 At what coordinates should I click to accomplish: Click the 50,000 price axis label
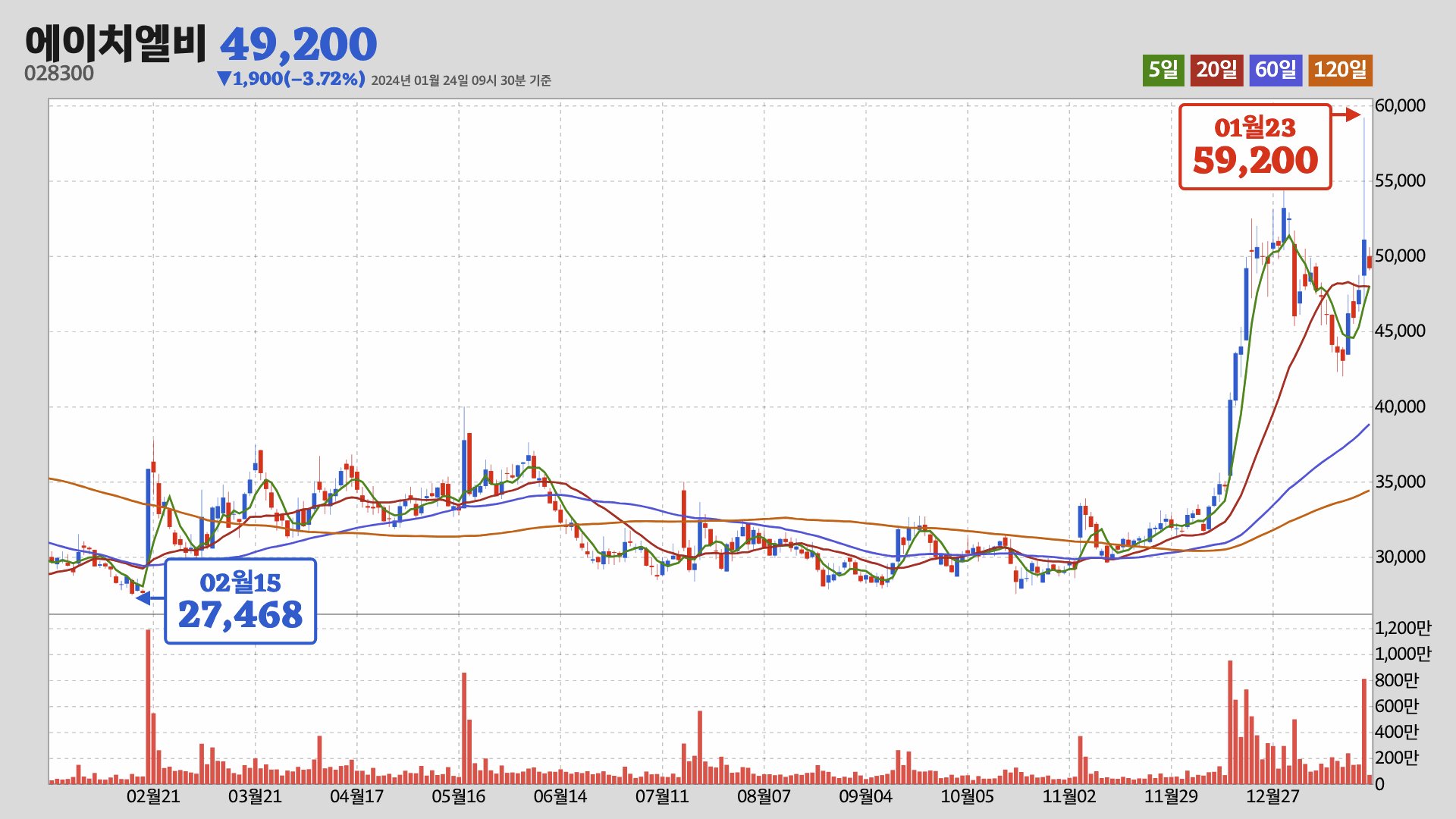(x=1400, y=256)
